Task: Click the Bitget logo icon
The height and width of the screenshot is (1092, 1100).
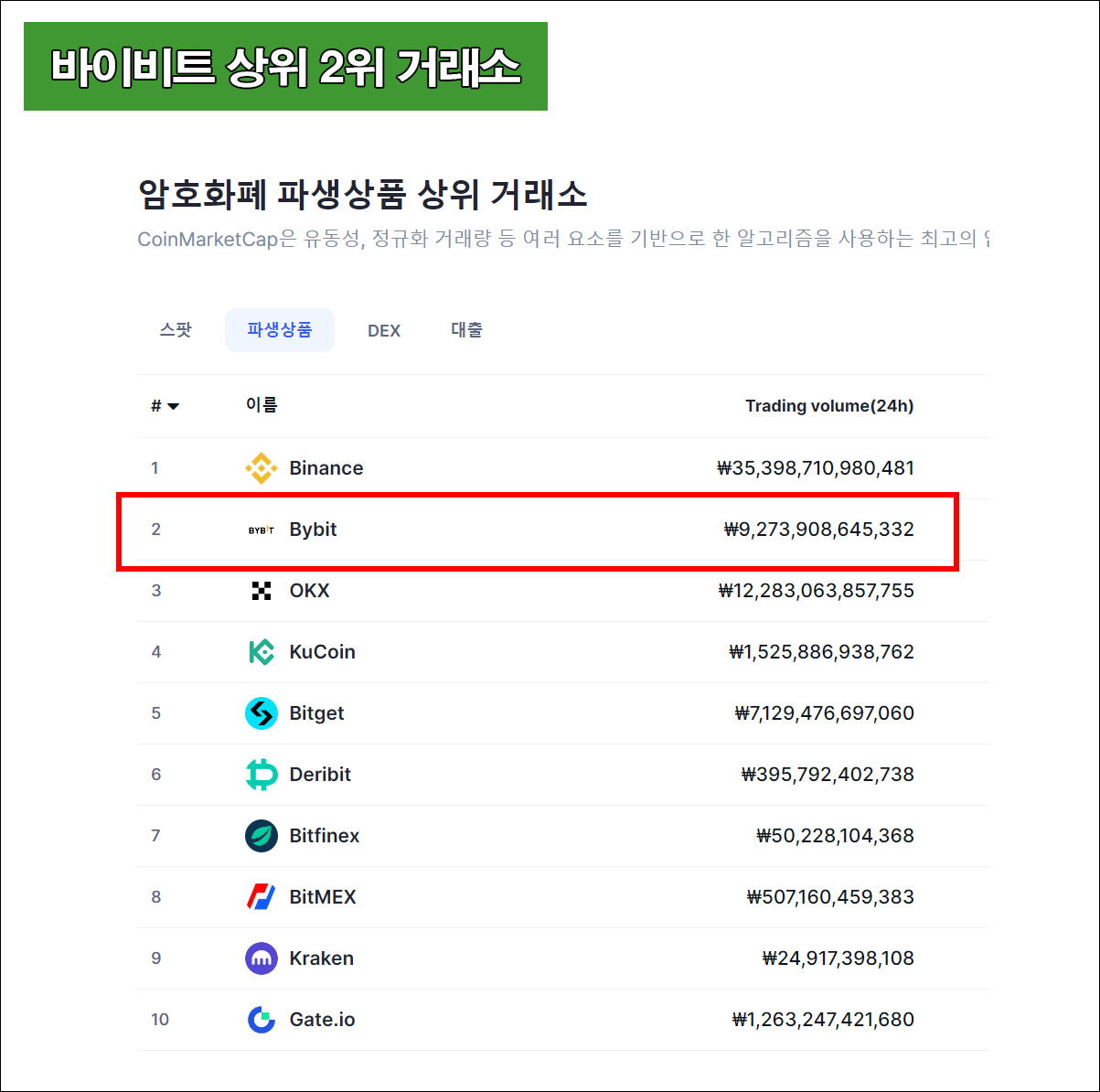Action: click(x=262, y=713)
